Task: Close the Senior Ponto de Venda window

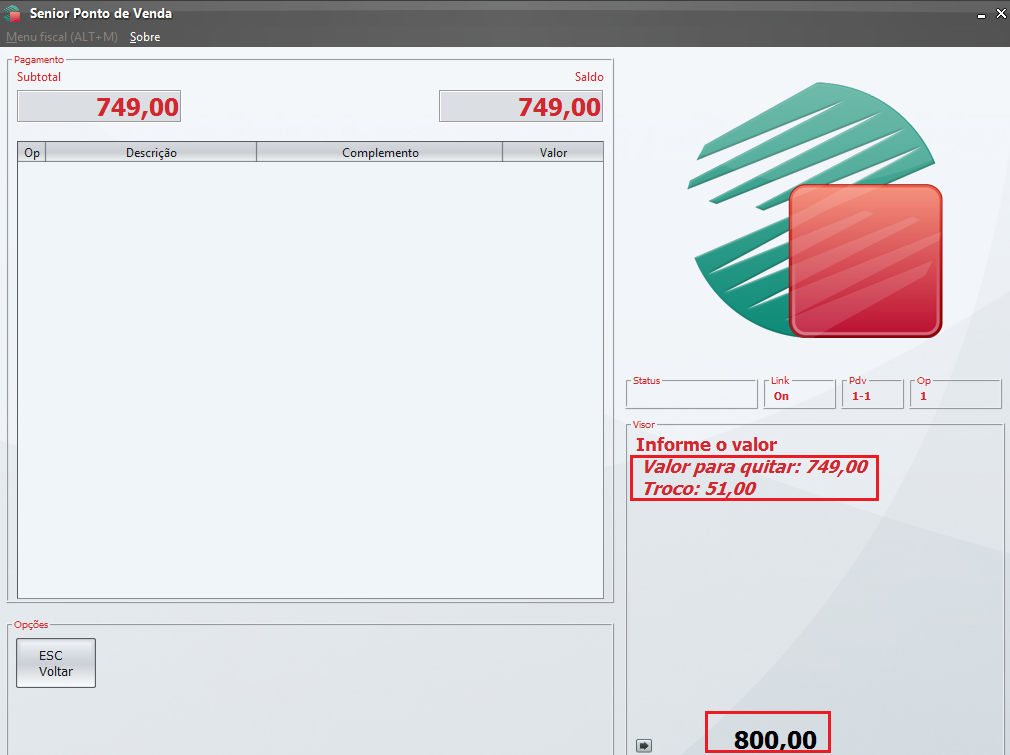Action: (x=1001, y=13)
